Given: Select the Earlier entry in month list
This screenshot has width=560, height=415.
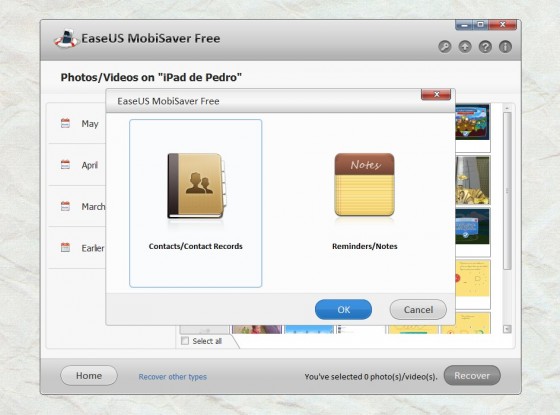Looking at the screenshot, I should [77, 248].
